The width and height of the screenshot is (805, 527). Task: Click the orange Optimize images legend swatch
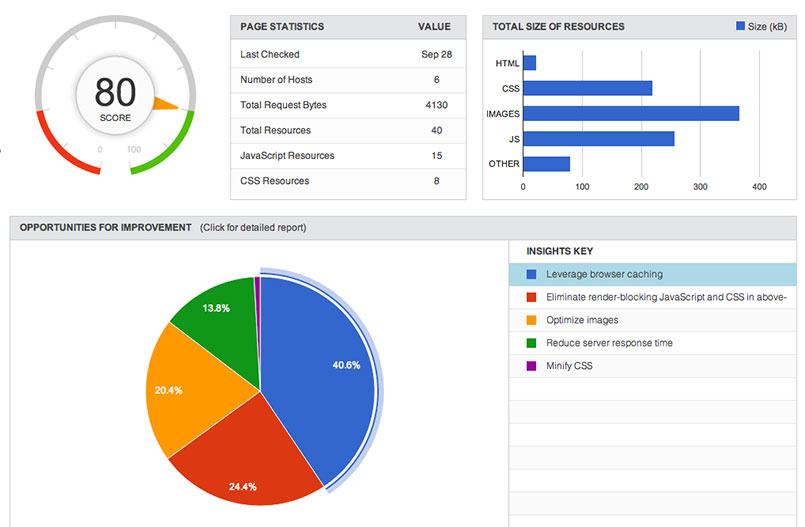pyautogui.click(x=531, y=320)
